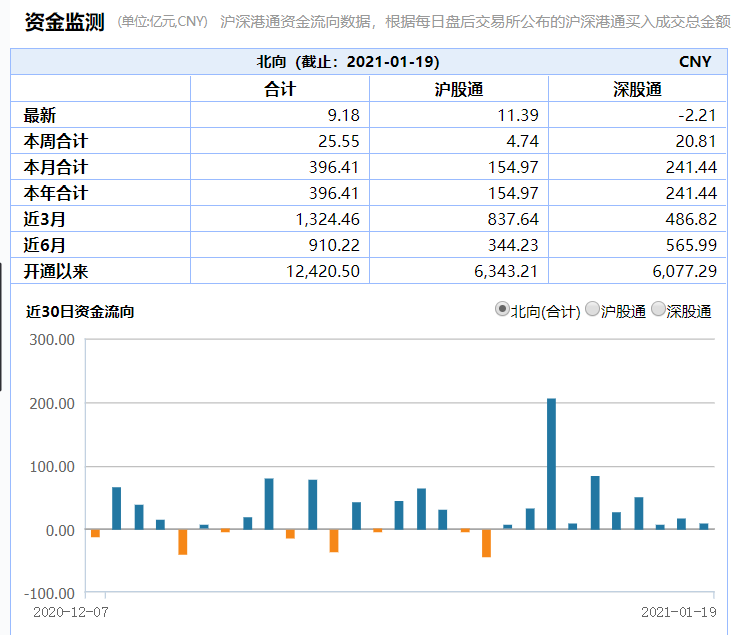Viewport: 731px width, 635px height.
Task: Click the dark handle on left edge
Action: point(2,325)
